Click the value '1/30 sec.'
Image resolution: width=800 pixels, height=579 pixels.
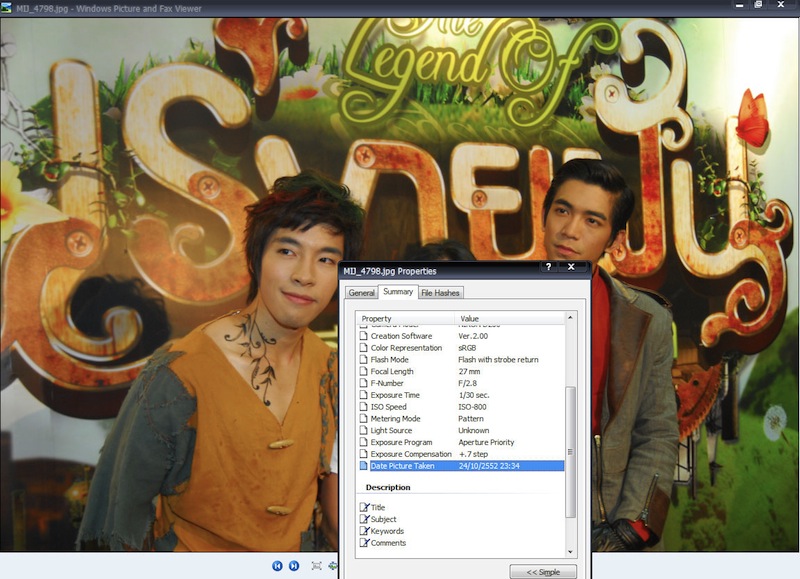pyautogui.click(x=473, y=395)
